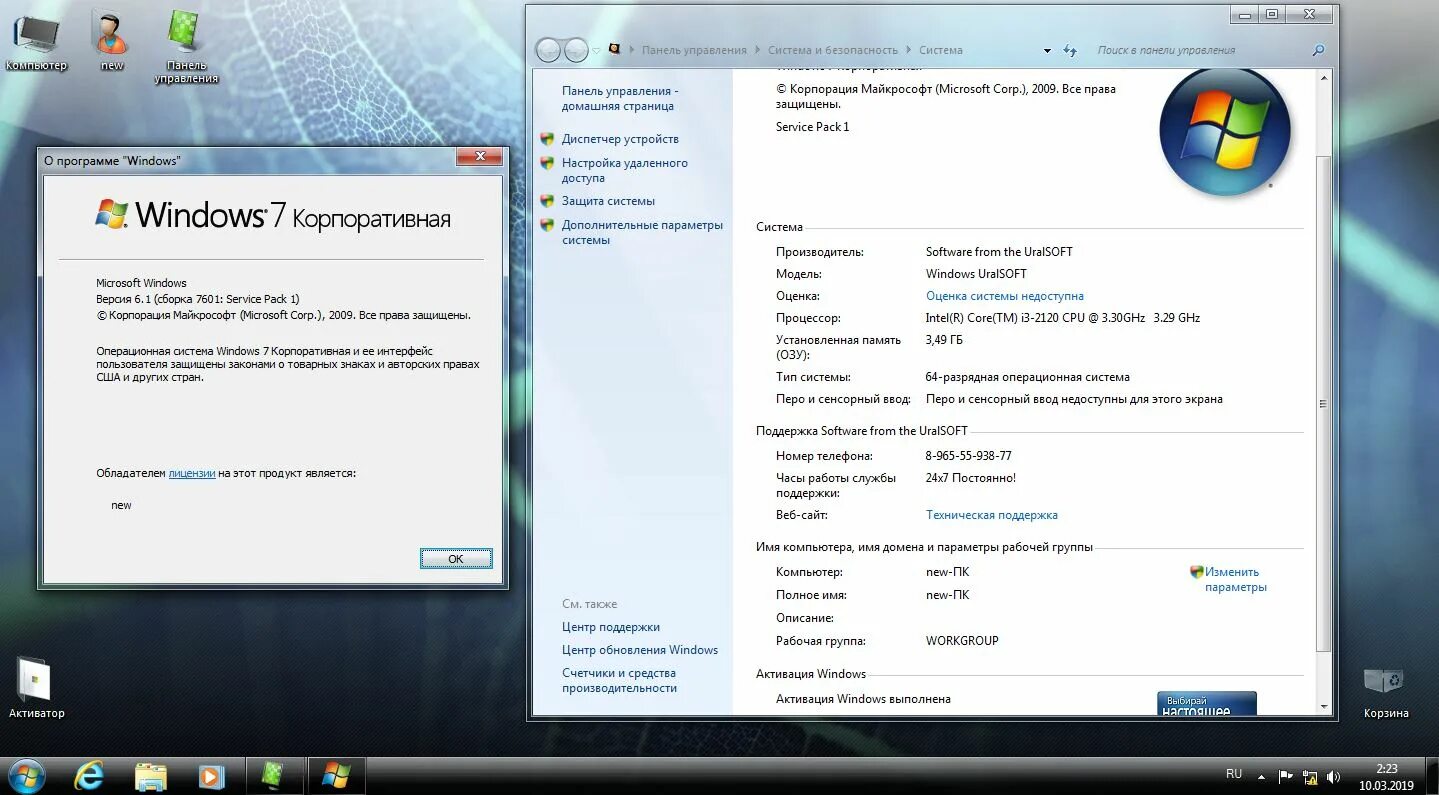Click the Control Panel vertical scrollbar thumb
Viewport: 1439px width, 795px height.
coord(1324,404)
